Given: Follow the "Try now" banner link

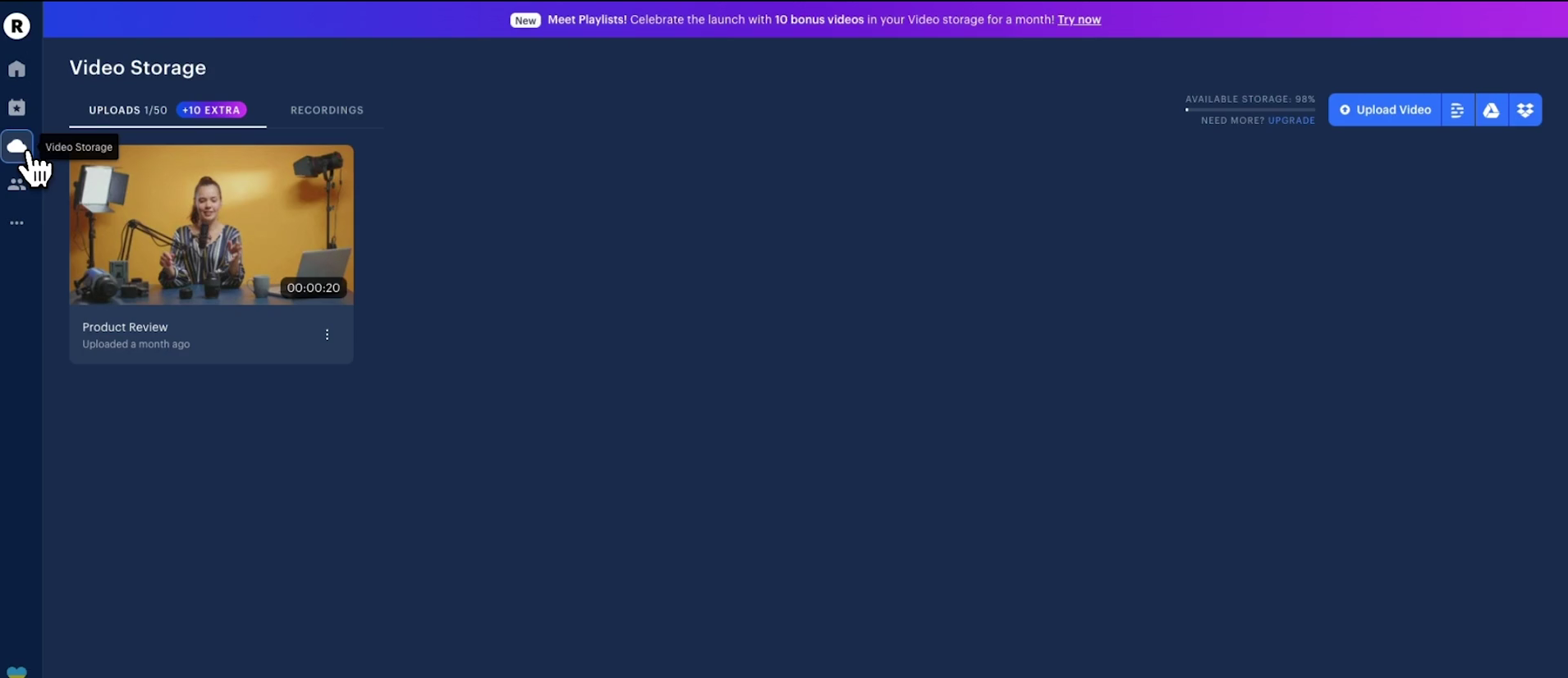Looking at the screenshot, I should click(1079, 20).
